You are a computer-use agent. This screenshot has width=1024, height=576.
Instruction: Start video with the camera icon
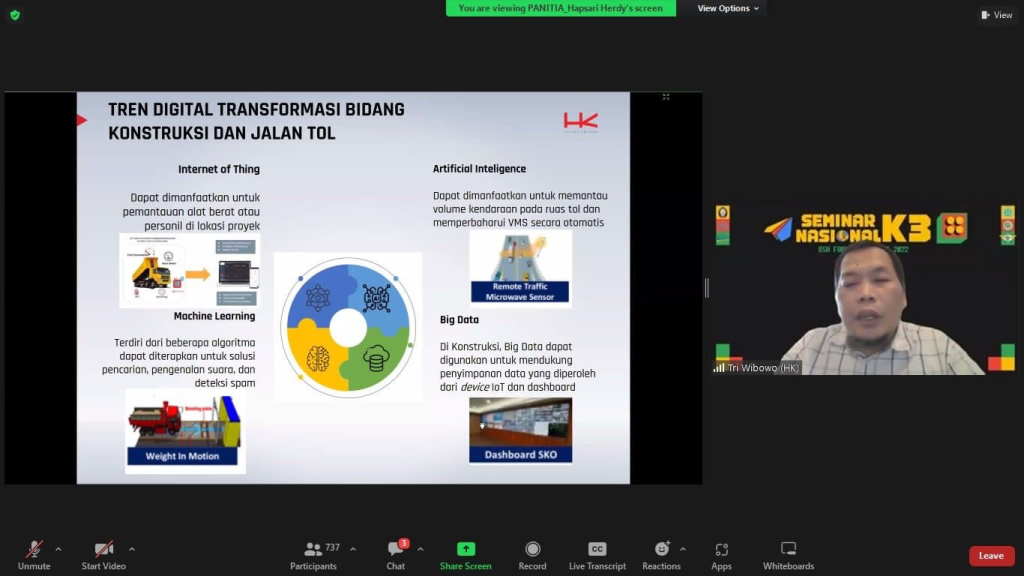pos(103,549)
